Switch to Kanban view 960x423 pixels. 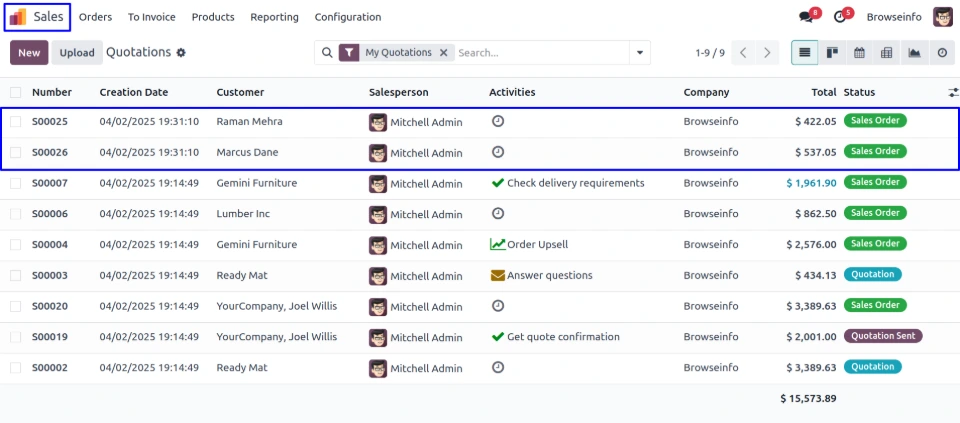pyautogui.click(x=831, y=53)
